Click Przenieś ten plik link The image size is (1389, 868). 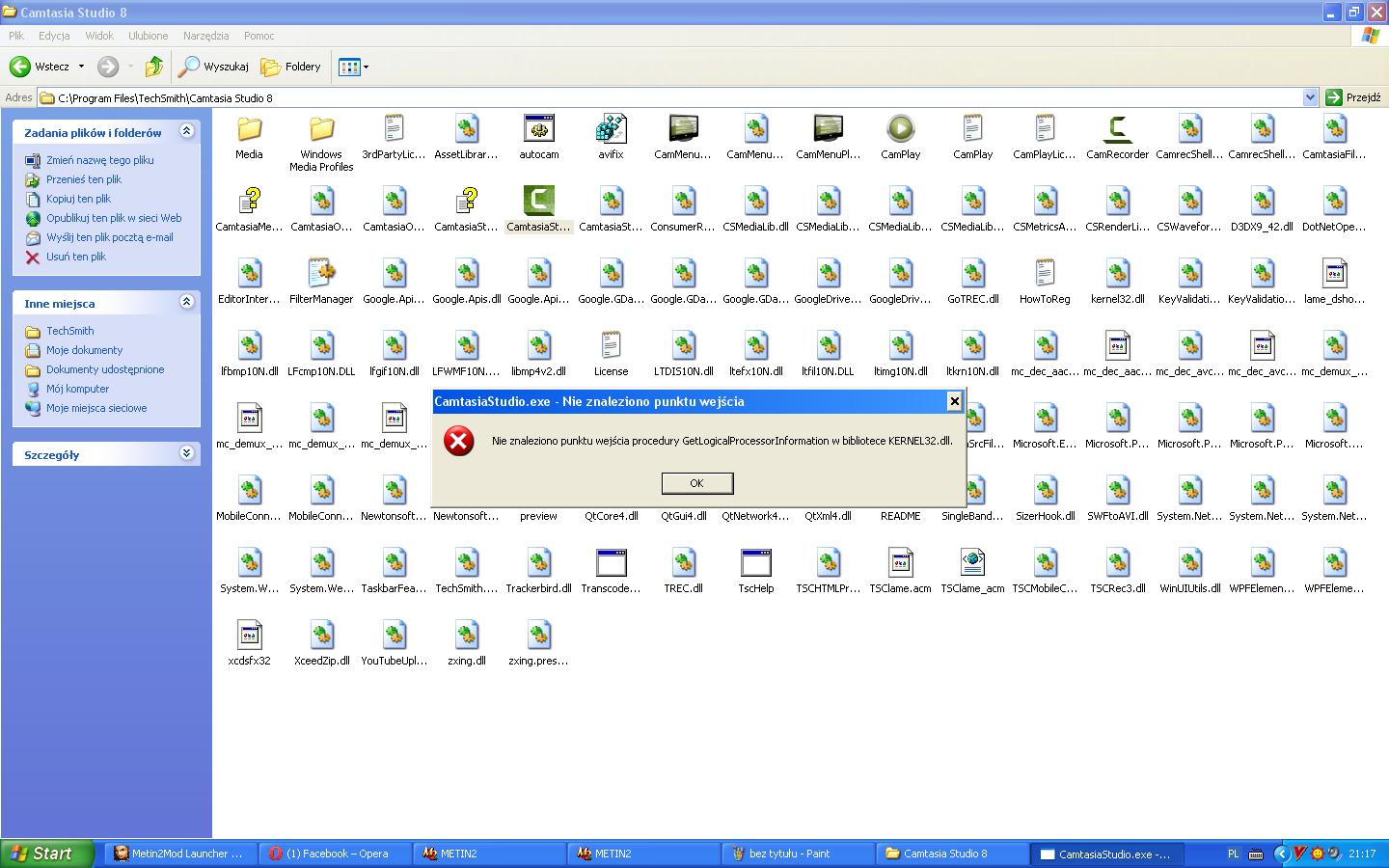pos(84,179)
